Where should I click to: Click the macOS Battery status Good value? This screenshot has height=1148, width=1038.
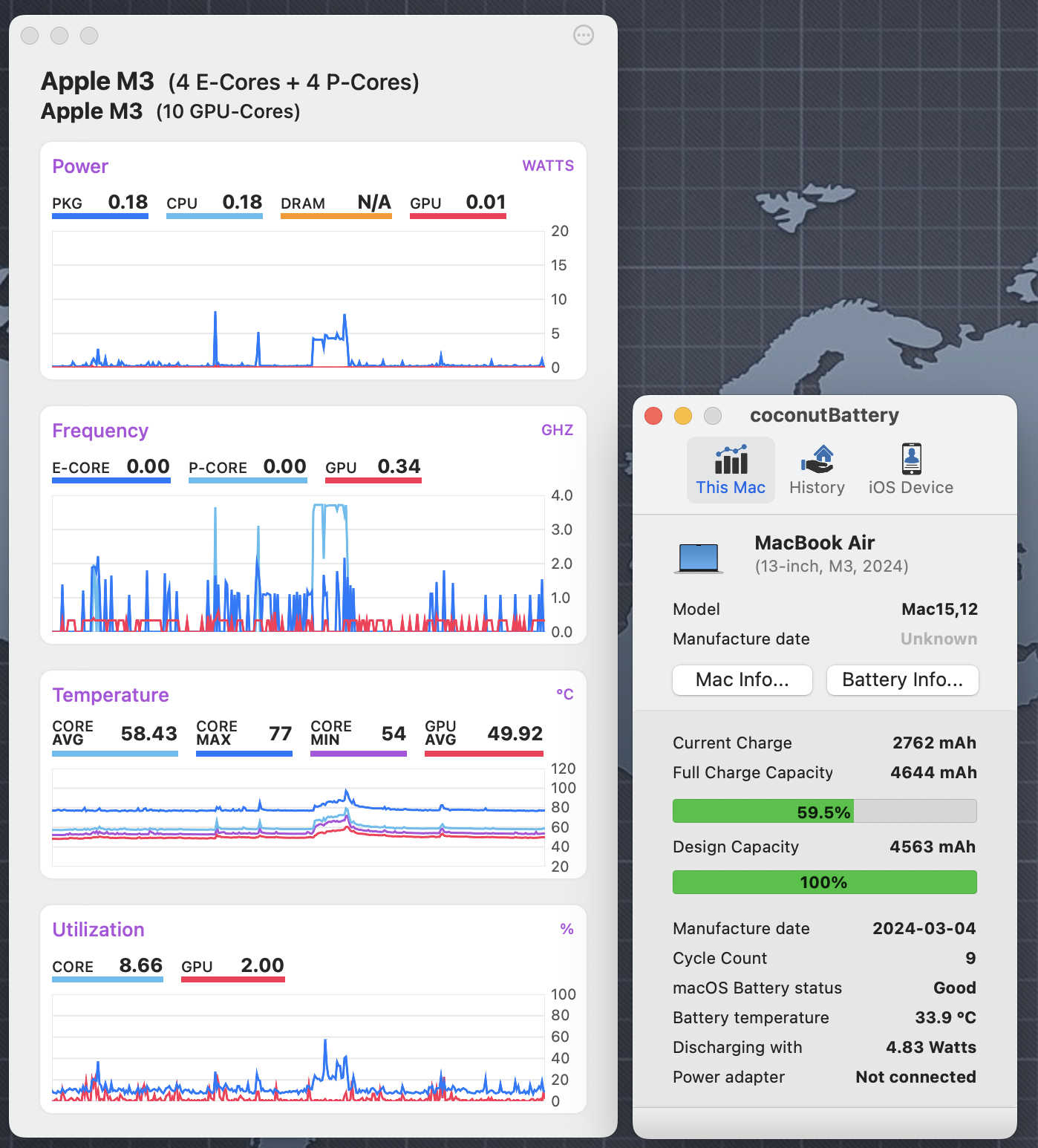955,988
